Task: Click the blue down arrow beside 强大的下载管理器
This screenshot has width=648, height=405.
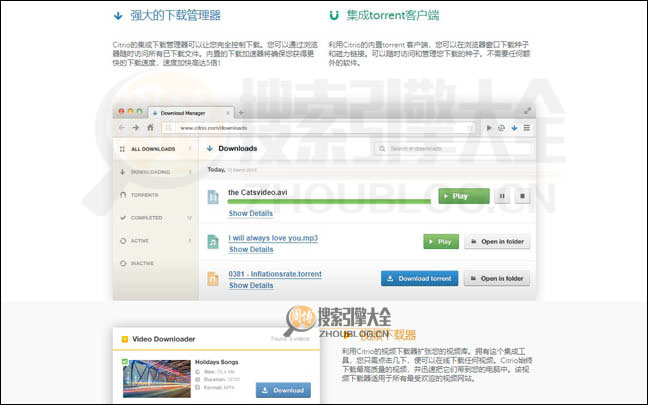Action: [118, 16]
